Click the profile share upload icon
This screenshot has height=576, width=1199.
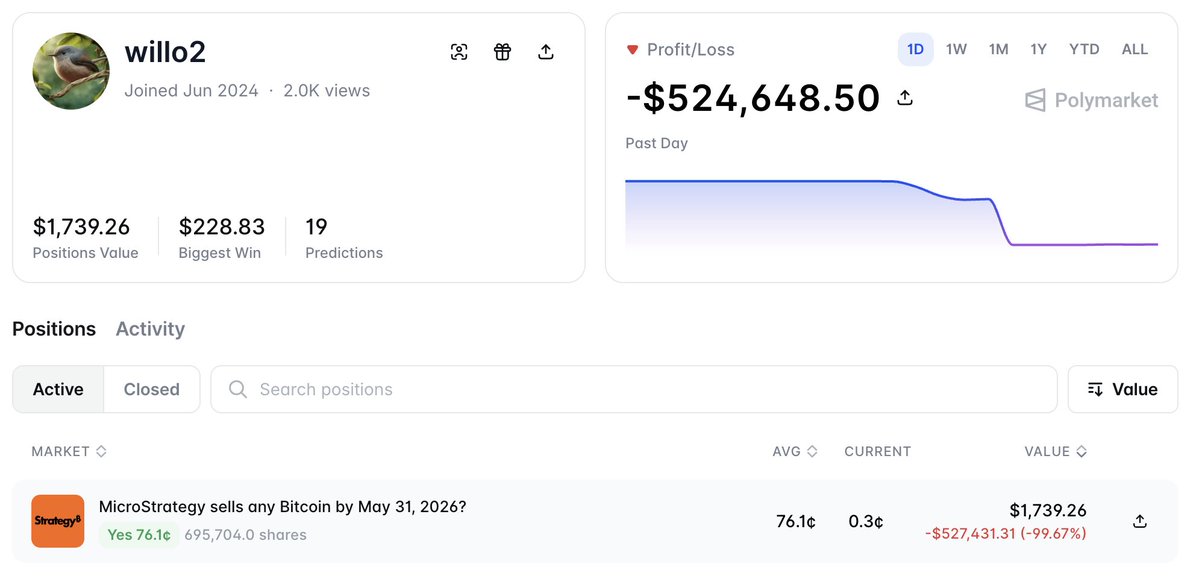(545, 52)
